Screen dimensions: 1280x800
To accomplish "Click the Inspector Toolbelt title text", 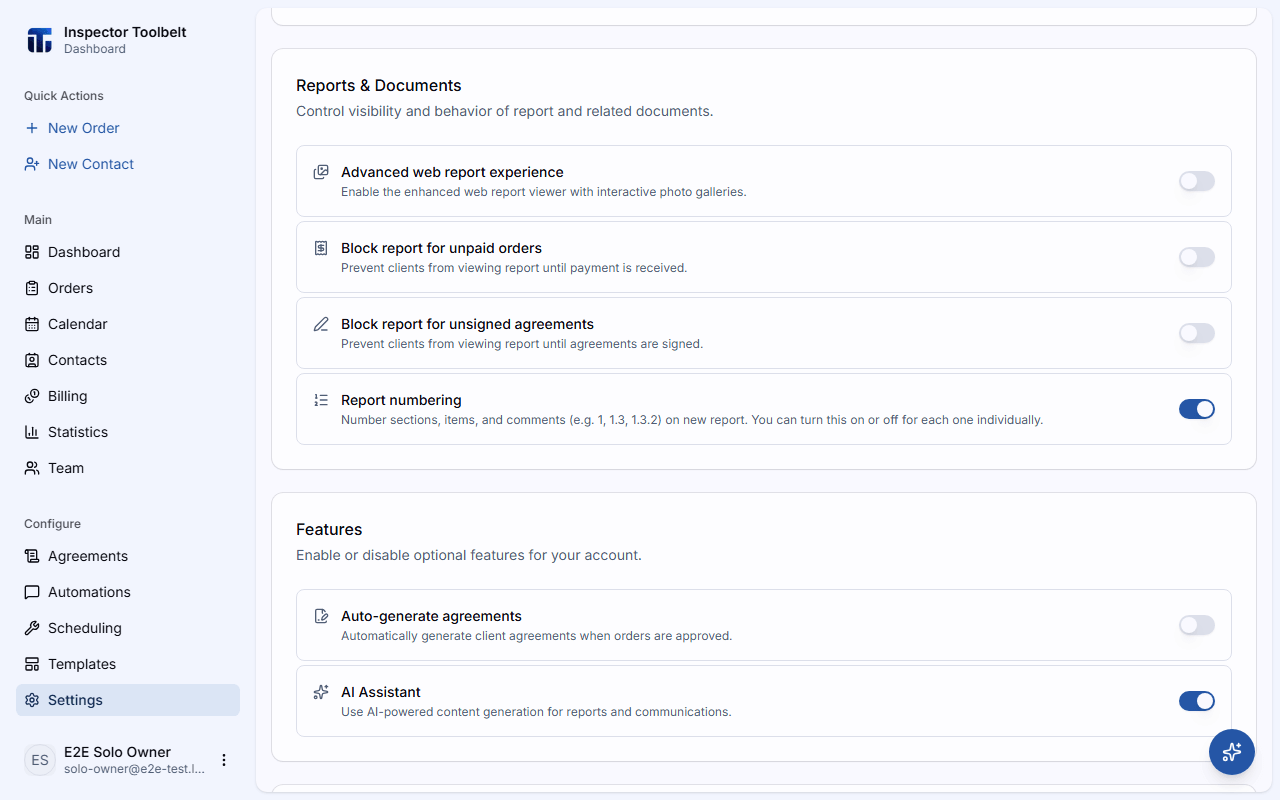I will pyautogui.click(x=125, y=32).
